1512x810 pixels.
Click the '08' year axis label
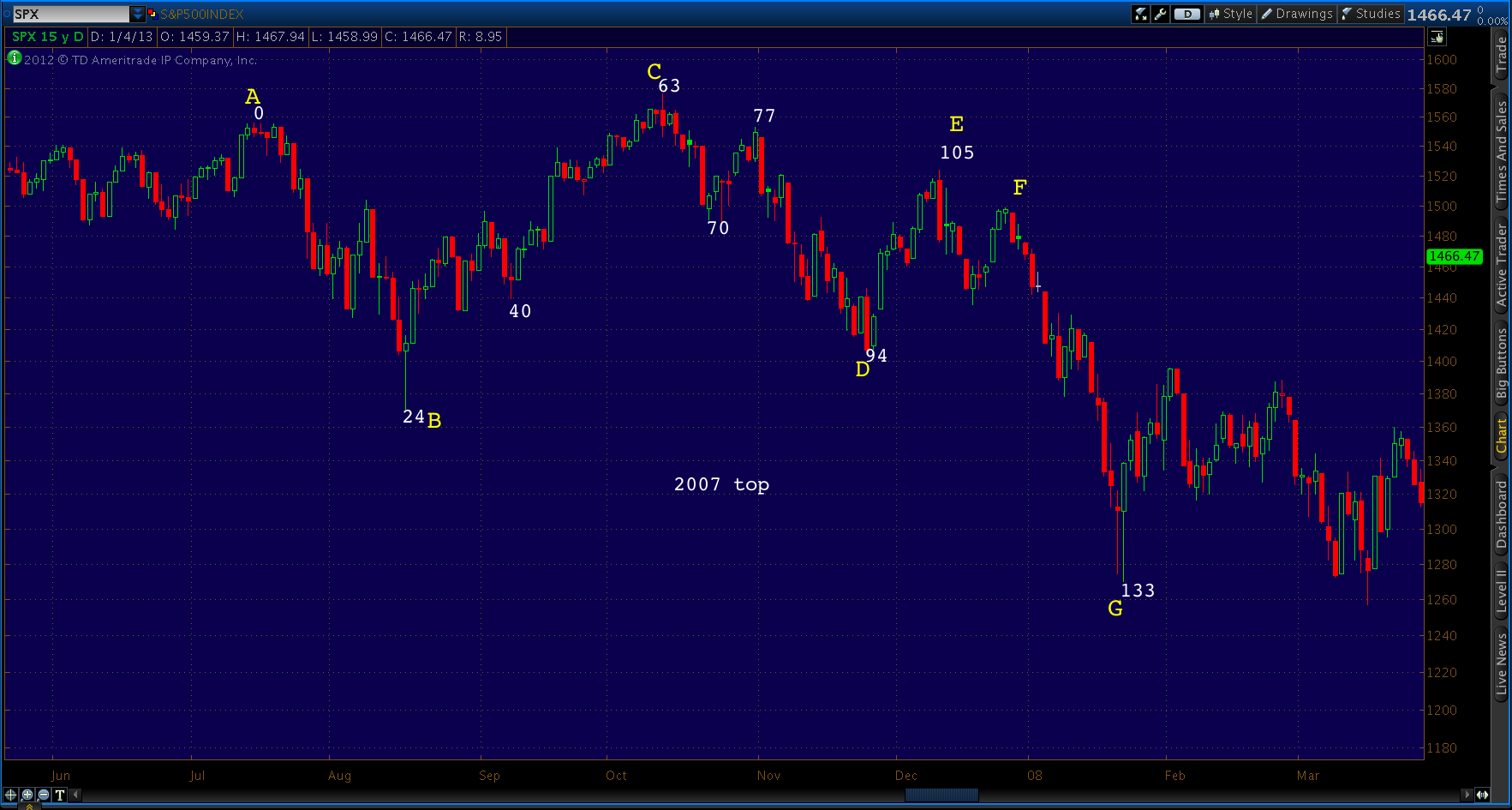[x=1035, y=775]
